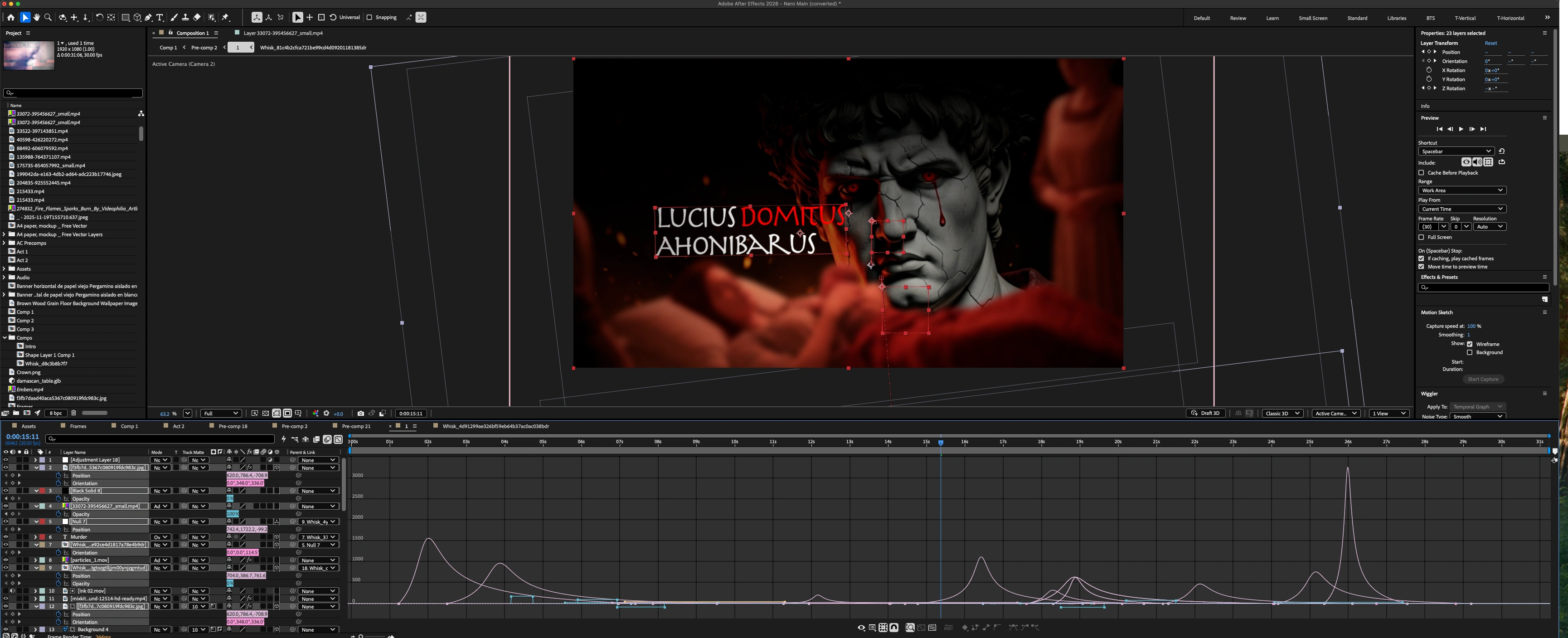Choose World Axis mode icon
The image size is (1568, 638).
pos(268,18)
